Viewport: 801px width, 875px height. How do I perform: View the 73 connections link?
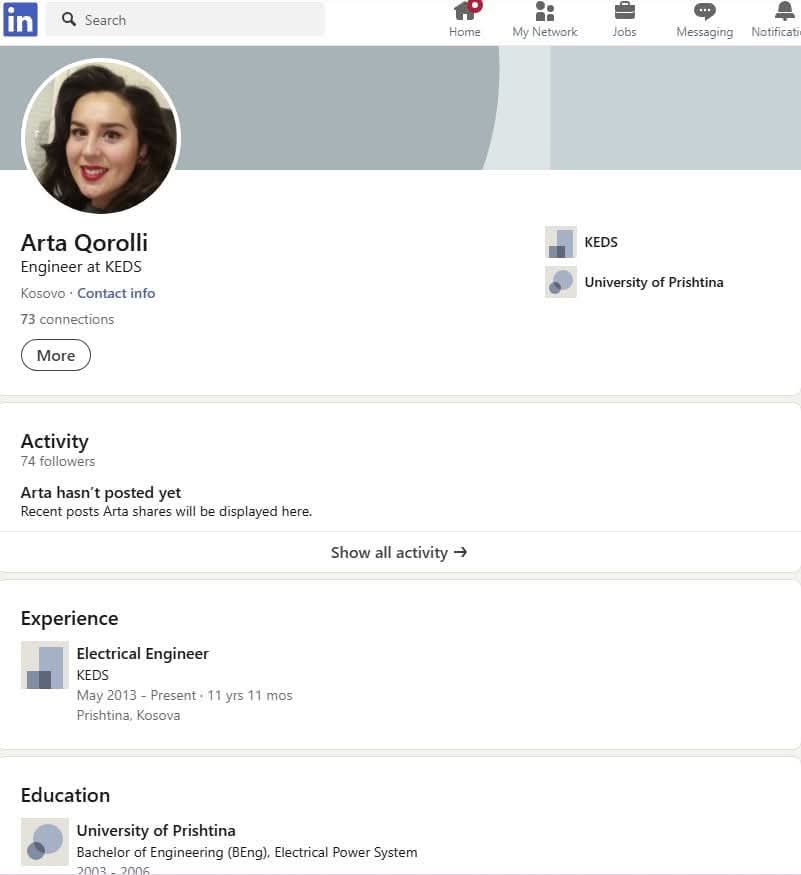point(67,319)
